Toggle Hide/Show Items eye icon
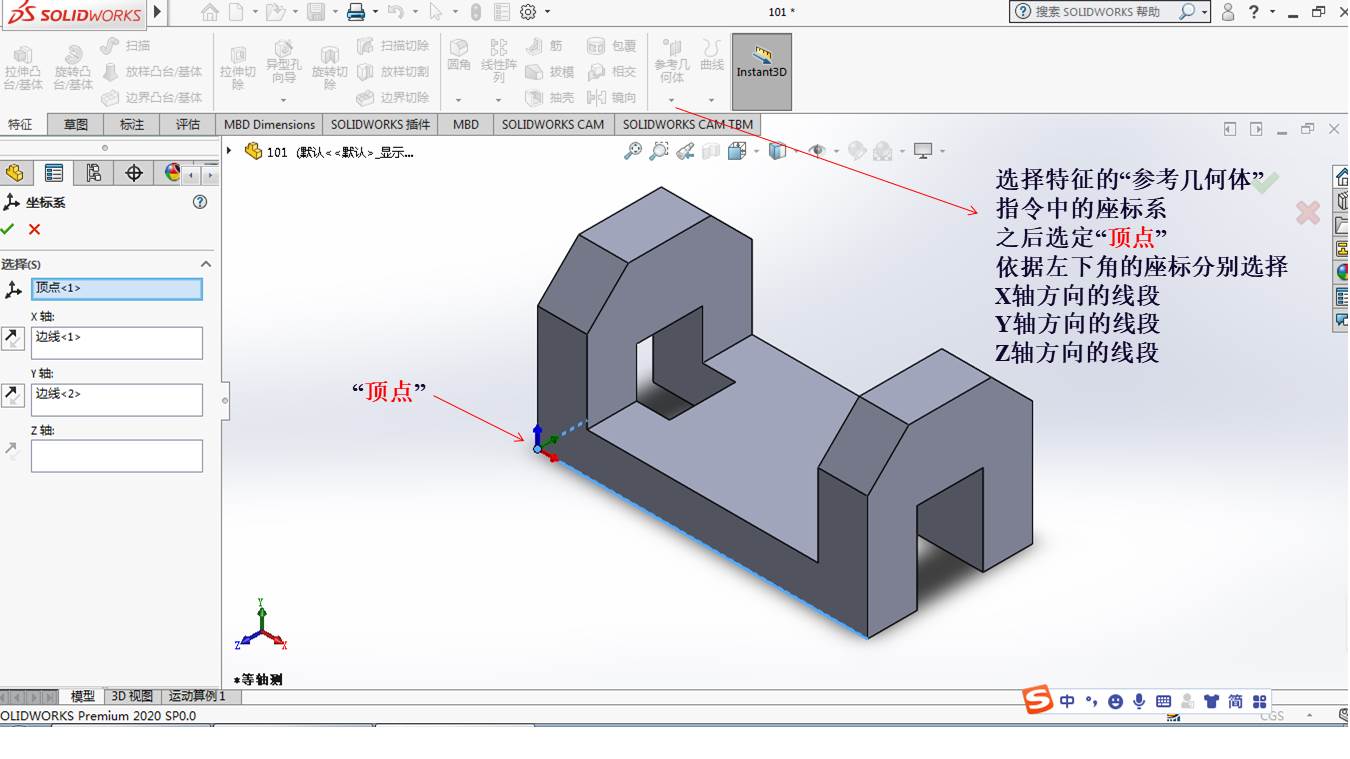The width and height of the screenshot is (1350, 759). [x=818, y=151]
